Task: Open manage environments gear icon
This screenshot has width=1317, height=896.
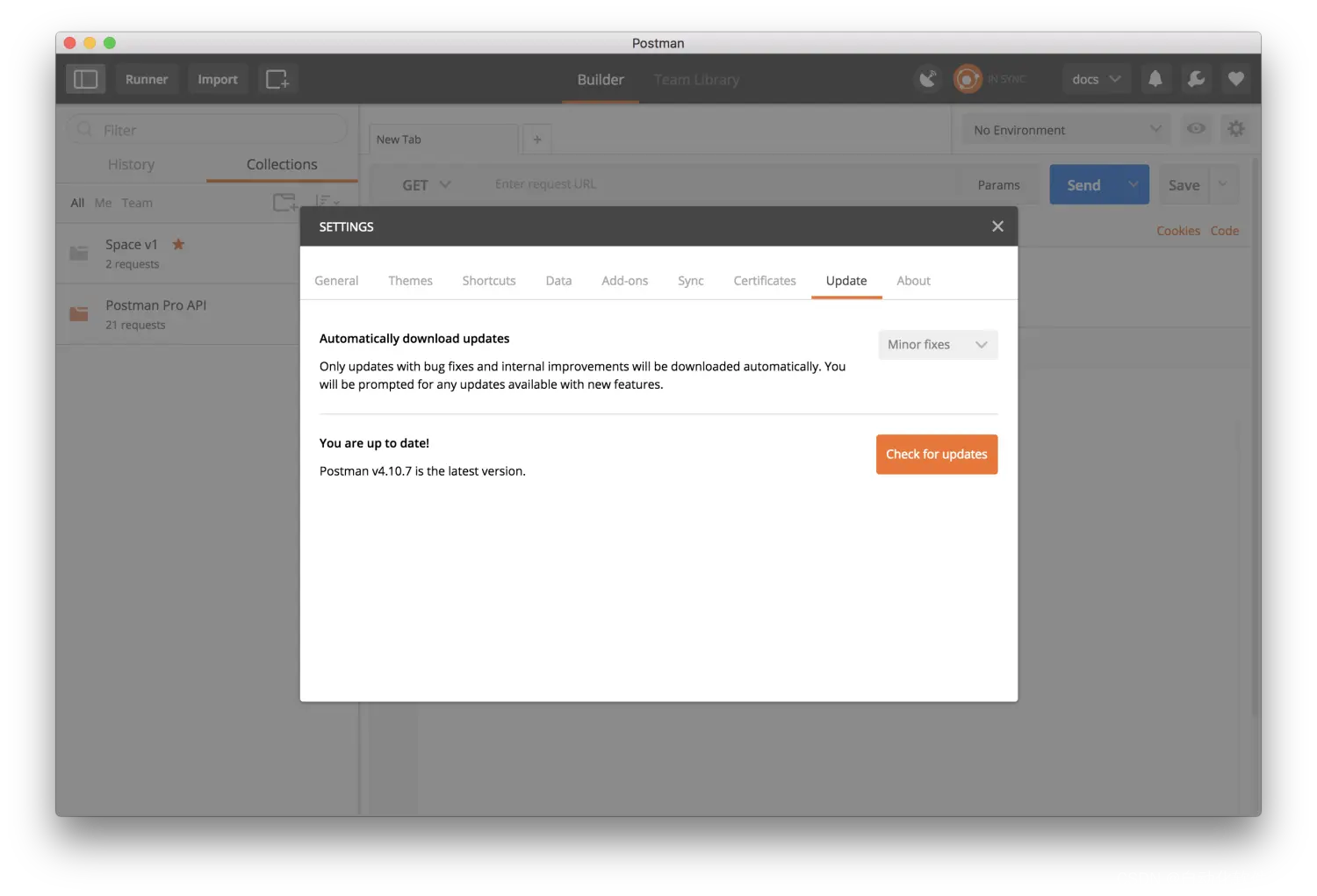Action: tap(1236, 129)
